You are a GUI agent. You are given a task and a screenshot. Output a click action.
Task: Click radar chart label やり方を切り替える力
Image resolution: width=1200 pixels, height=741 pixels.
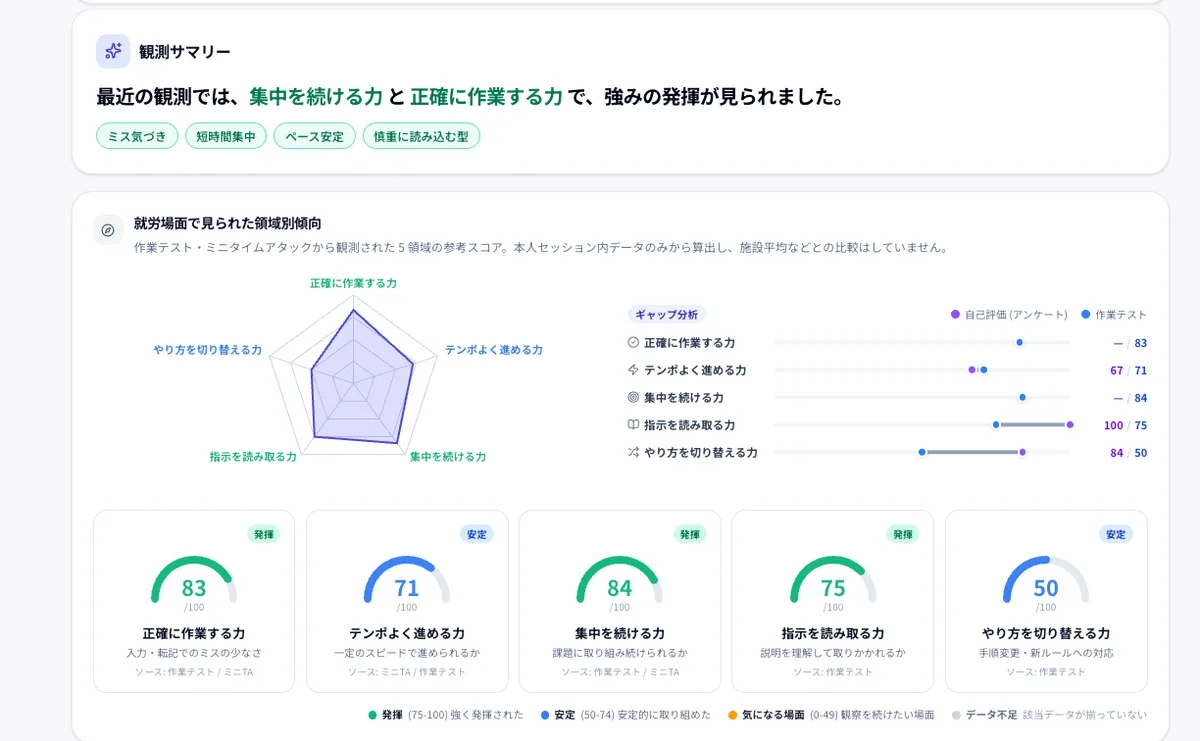coord(207,350)
